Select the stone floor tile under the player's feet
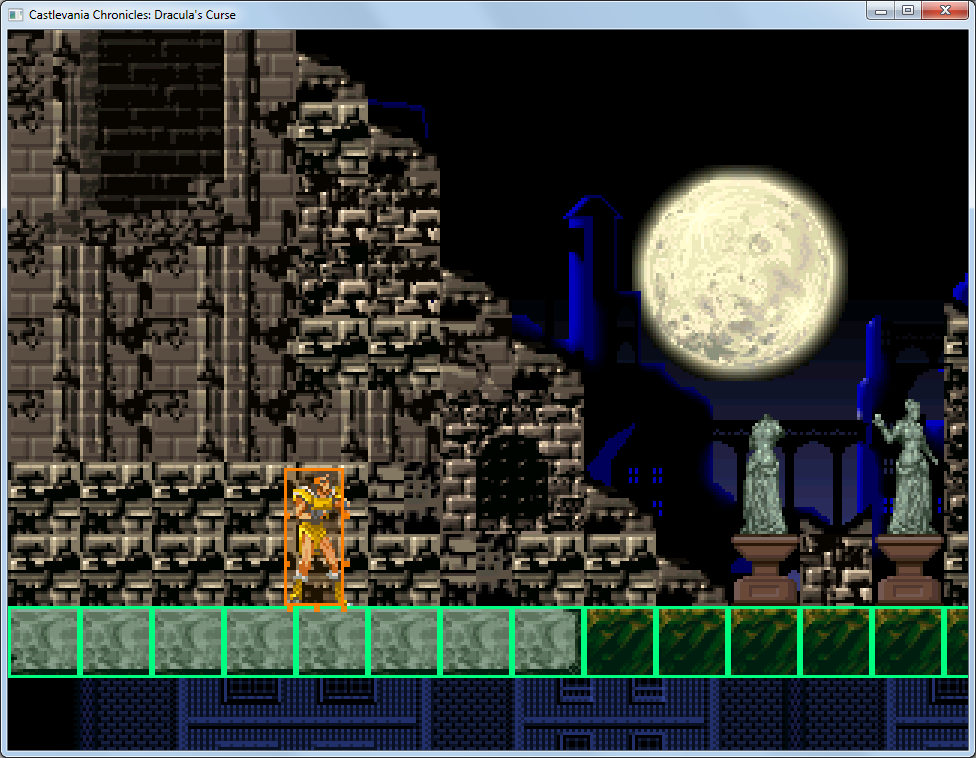This screenshot has height=758, width=976. (x=332, y=642)
